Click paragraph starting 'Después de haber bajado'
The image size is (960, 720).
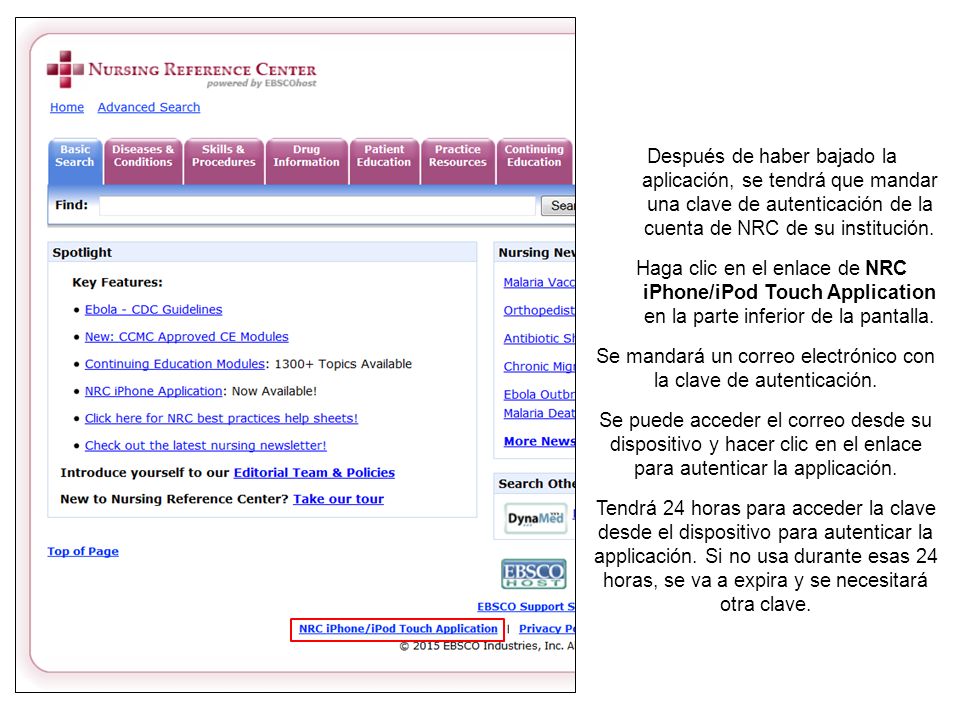pyautogui.click(x=789, y=192)
